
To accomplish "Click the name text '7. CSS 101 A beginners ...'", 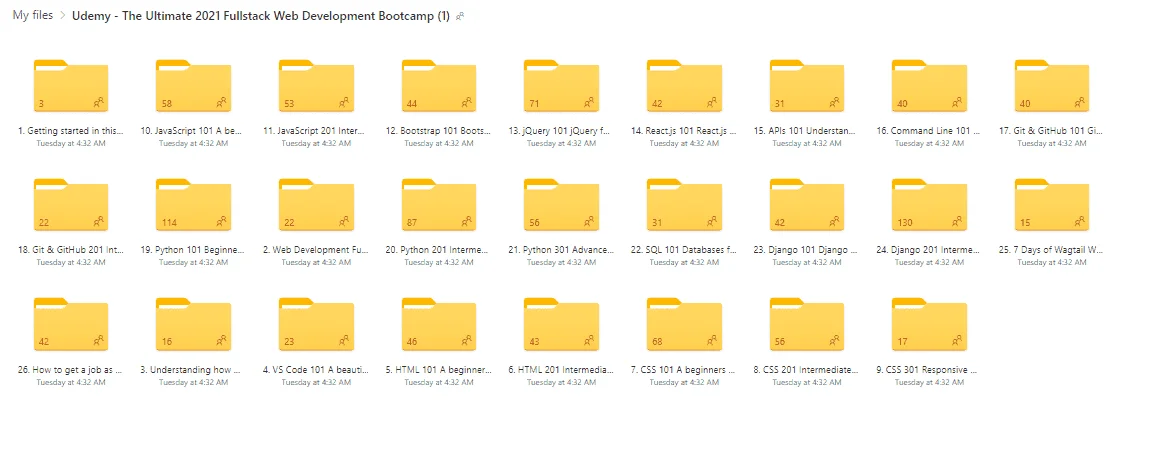I will click(x=684, y=370).
